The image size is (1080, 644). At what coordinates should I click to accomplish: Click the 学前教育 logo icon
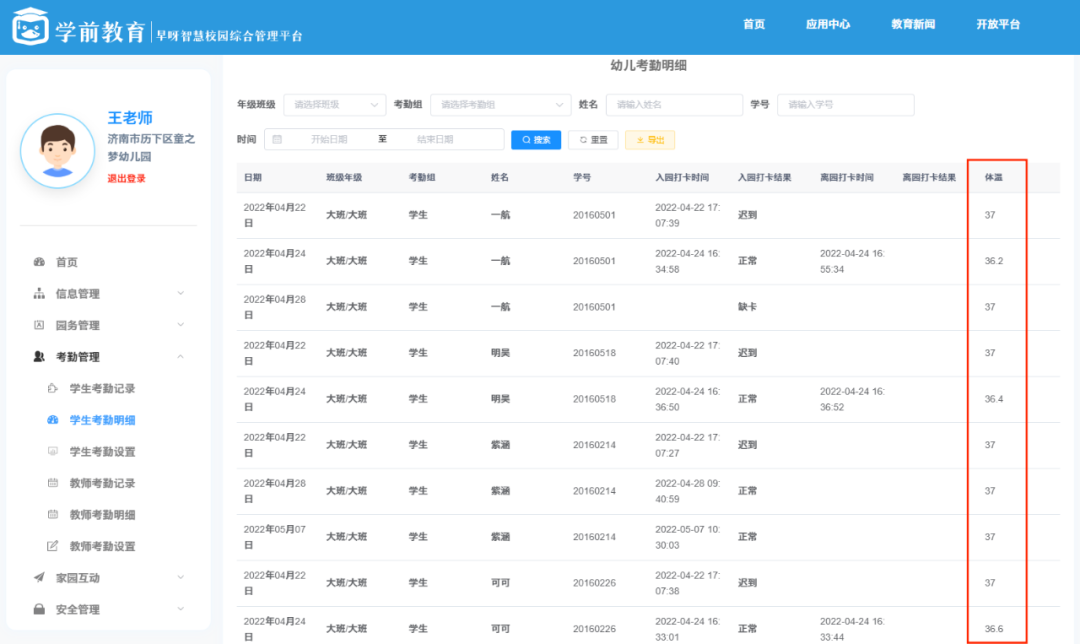coord(30,26)
